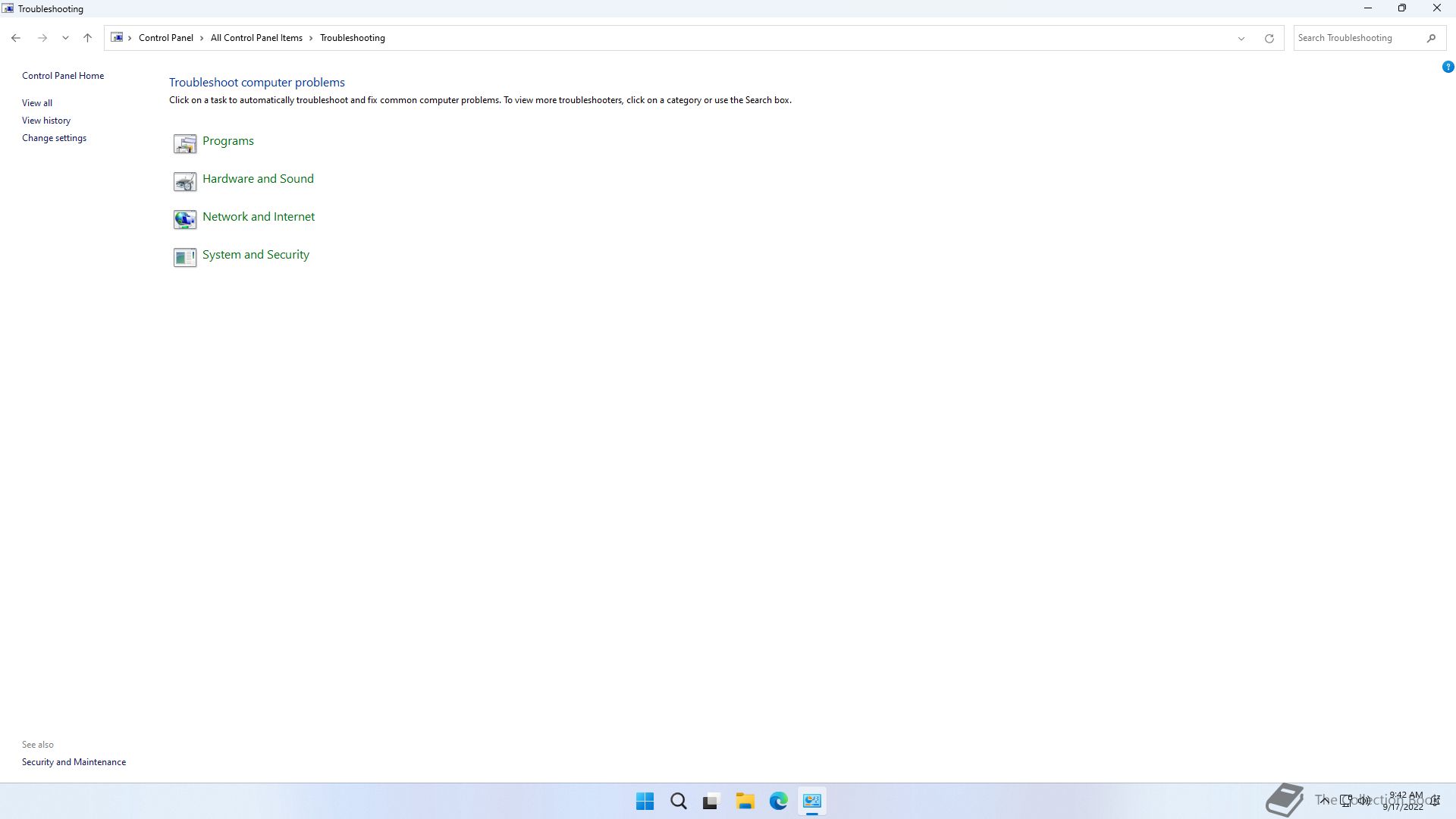Open the View history link
The image size is (1456, 819).
click(46, 121)
